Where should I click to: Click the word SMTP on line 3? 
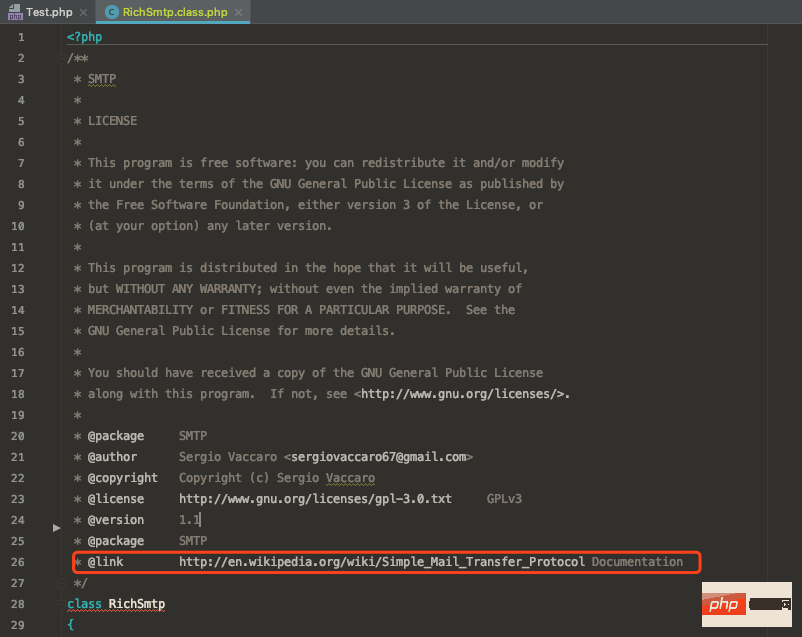click(102, 79)
